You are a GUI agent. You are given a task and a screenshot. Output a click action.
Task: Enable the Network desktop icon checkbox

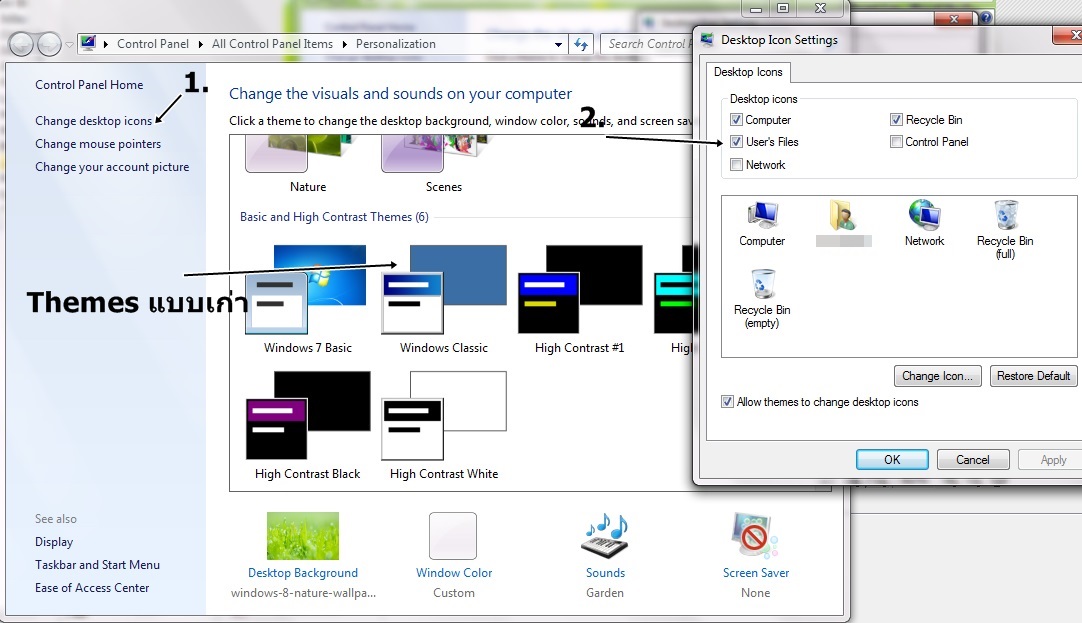(x=736, y=165)
